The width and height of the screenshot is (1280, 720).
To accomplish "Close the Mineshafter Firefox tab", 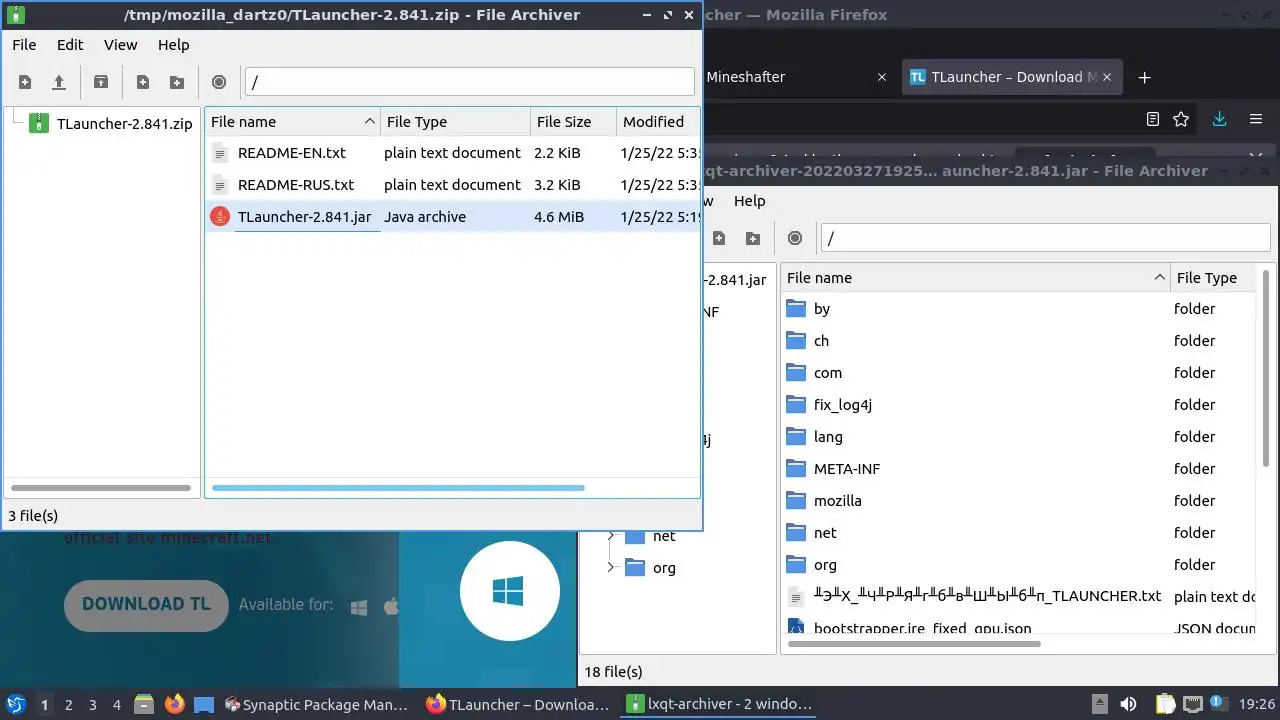I will coord(882,77).
